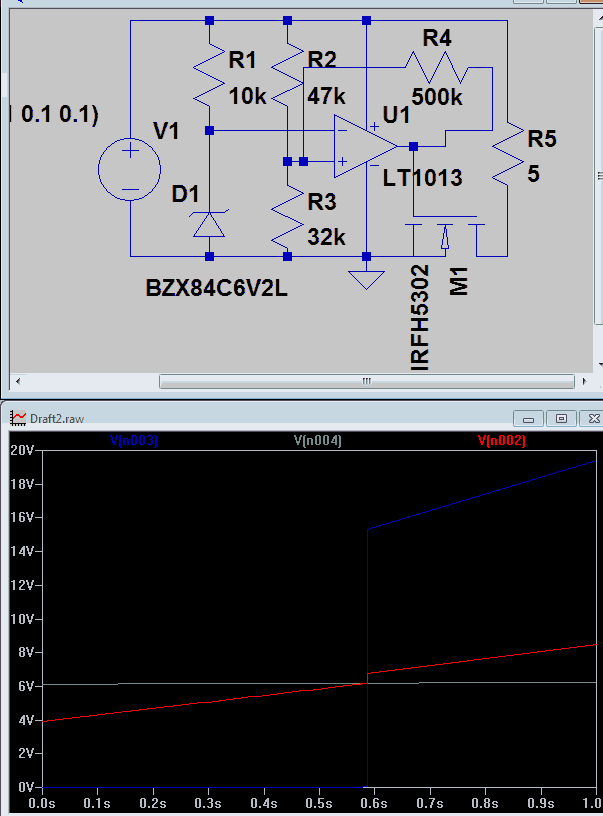Click the BZX84C6V2L diode model label
603x816 pixels.
(x=216, y=288)
